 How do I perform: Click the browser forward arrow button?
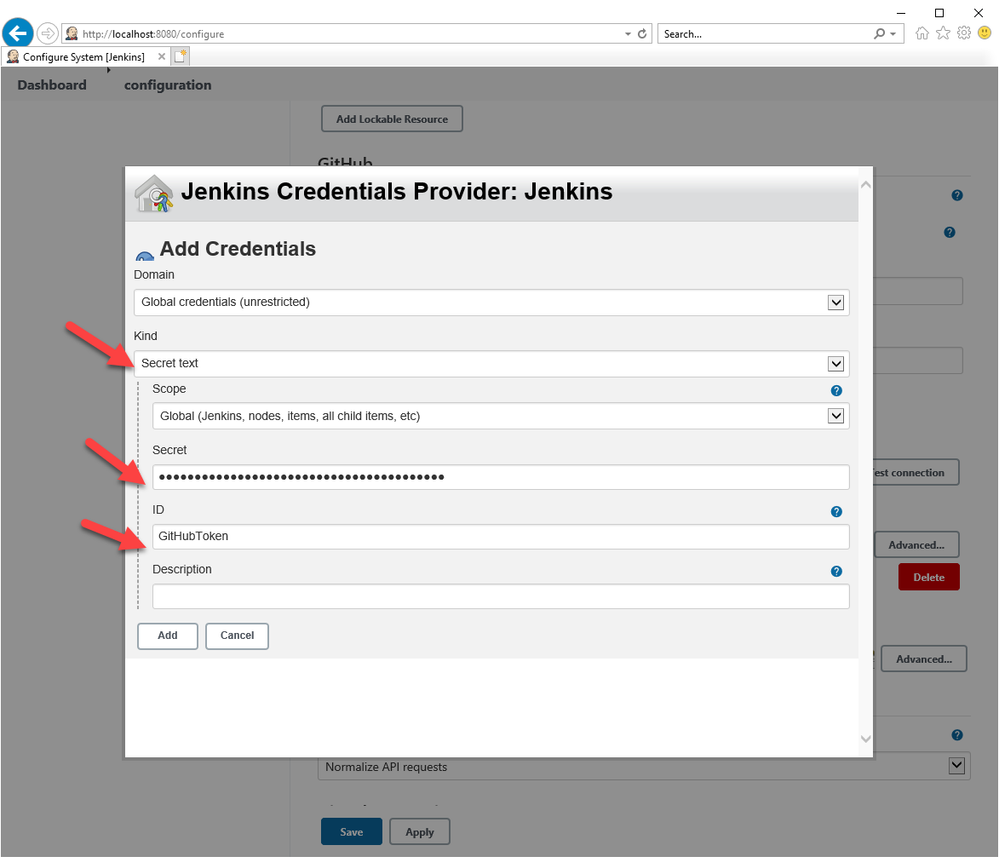(x=48, y=33)
